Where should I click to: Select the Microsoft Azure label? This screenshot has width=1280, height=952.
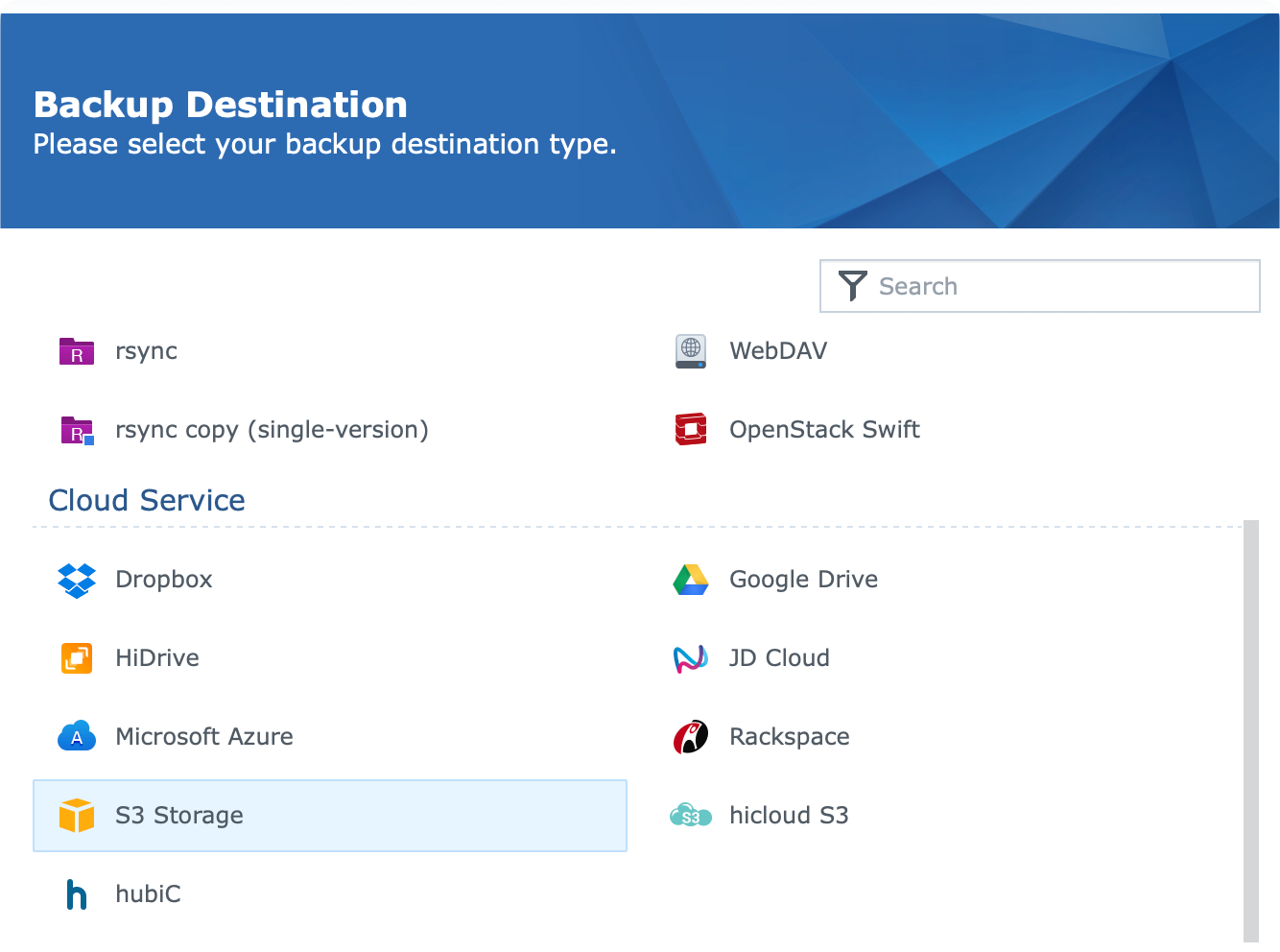coord(204,737)
